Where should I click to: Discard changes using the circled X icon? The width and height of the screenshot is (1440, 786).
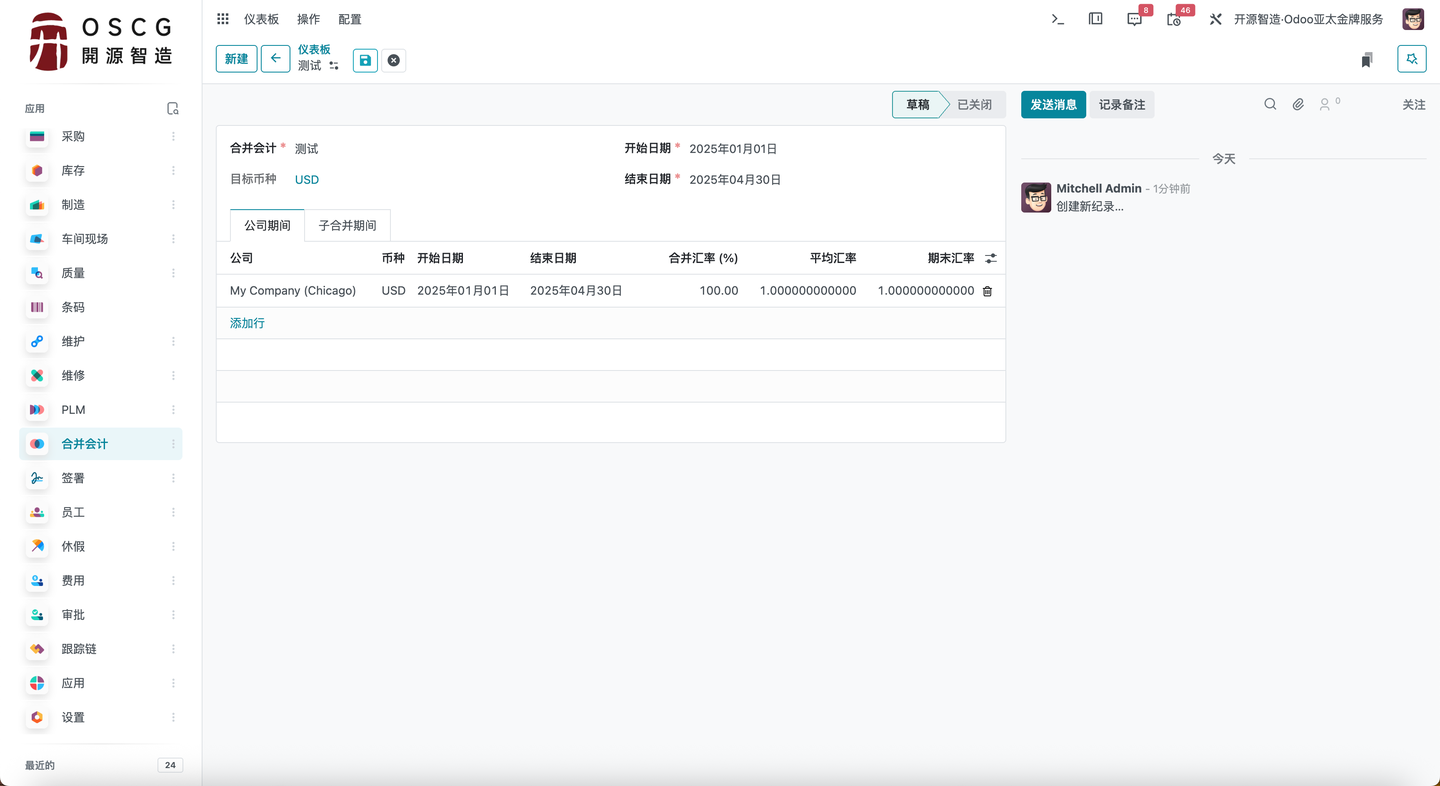(393, 60)
